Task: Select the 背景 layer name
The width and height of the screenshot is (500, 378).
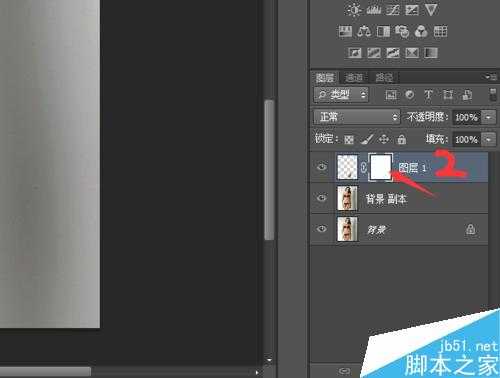Action: click(x=377, y=230)
